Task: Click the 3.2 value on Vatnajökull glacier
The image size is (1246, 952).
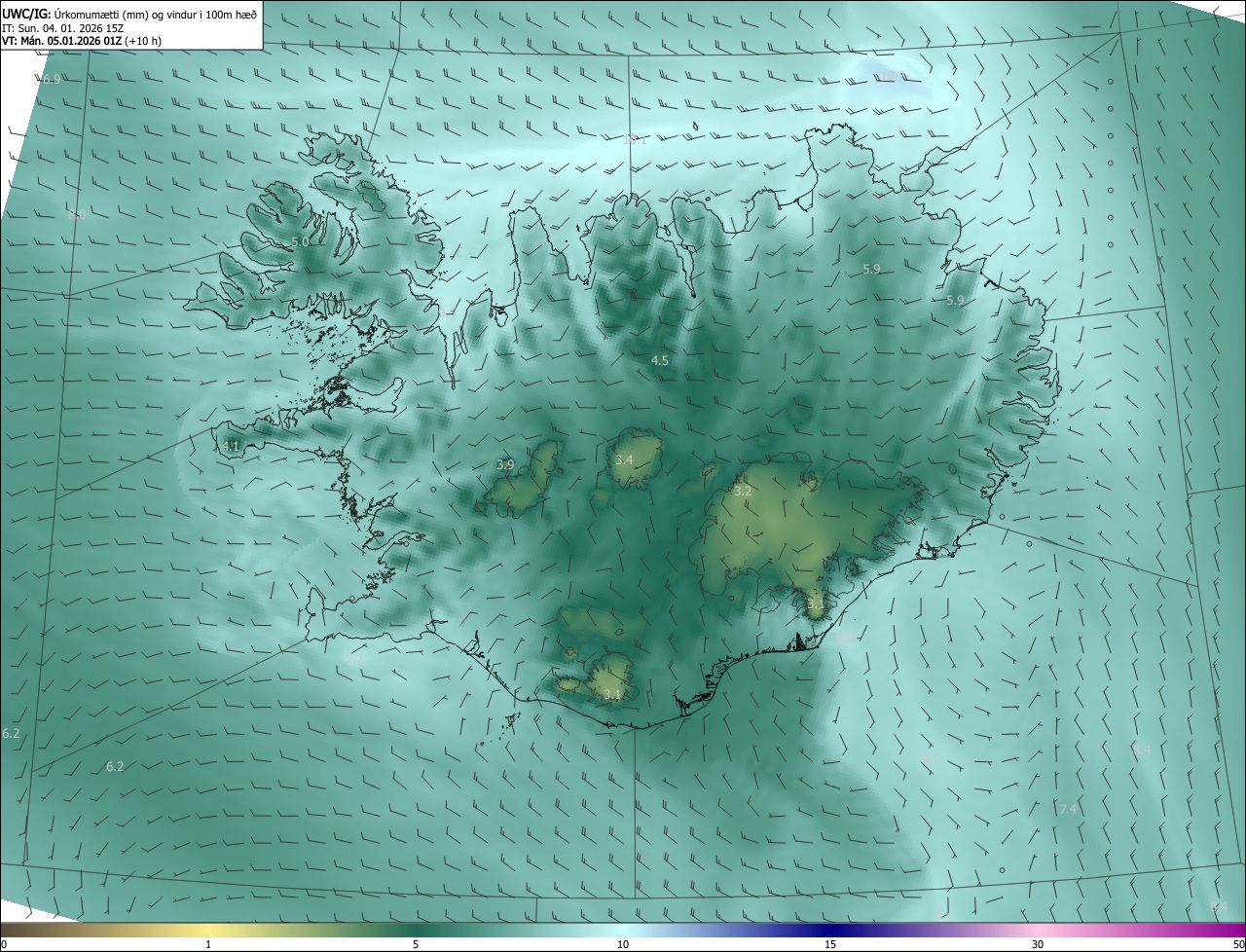Action: (x=743, y=492)
